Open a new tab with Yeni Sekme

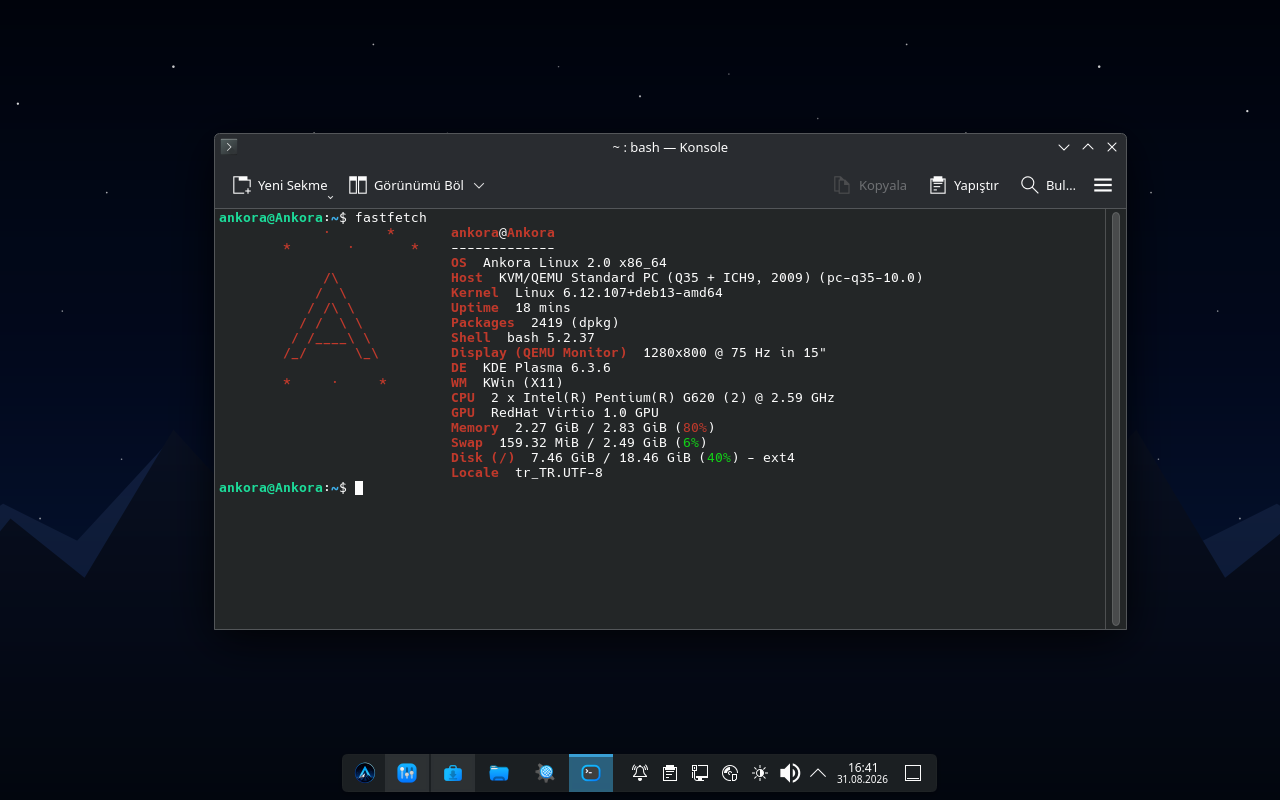[x=279, y=185]
